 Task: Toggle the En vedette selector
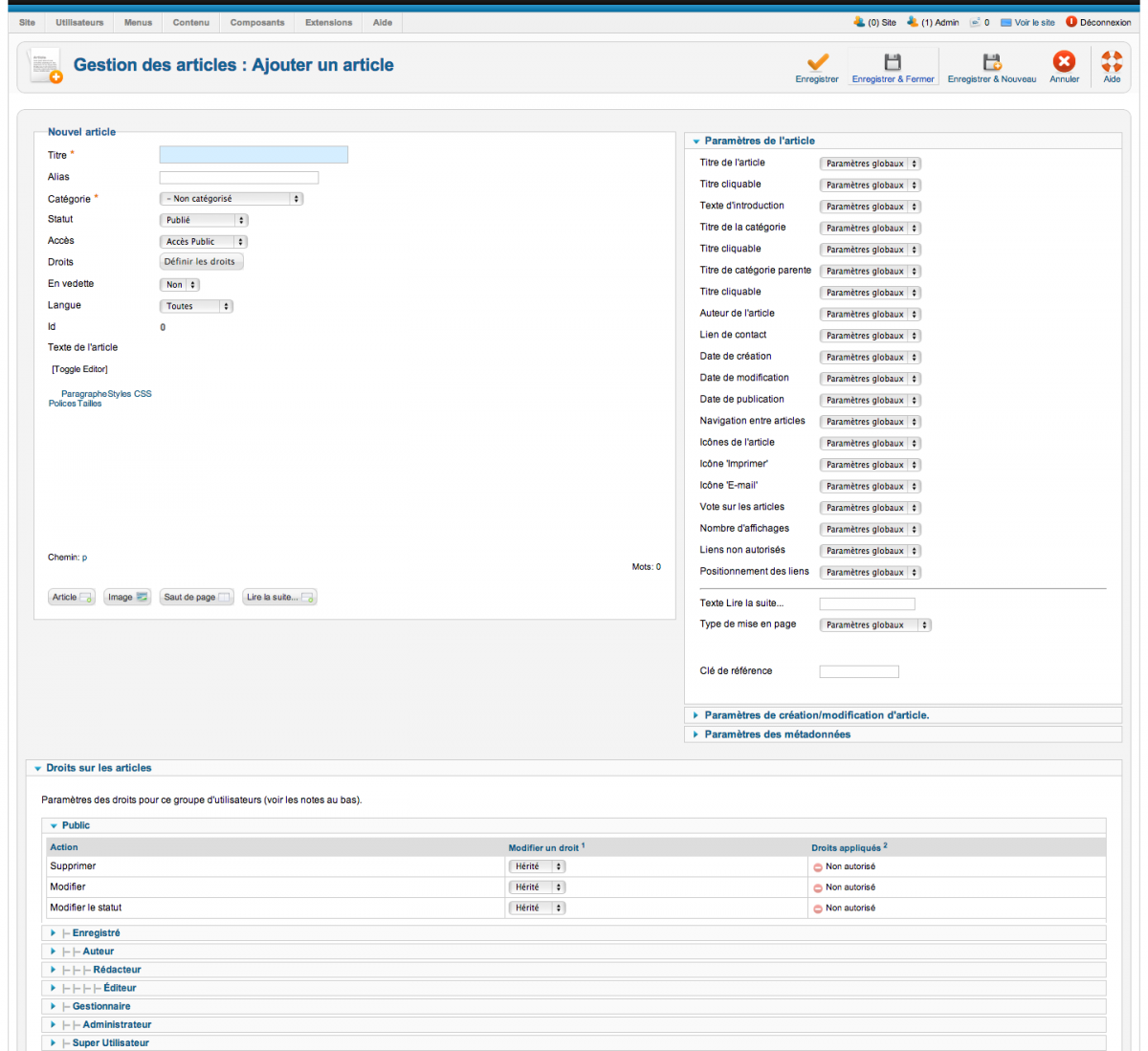pyautogui.click(x=179, y=285)
